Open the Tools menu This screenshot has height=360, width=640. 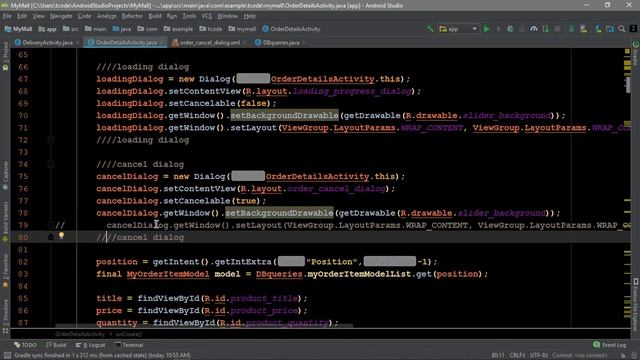[x=189, y=16]
